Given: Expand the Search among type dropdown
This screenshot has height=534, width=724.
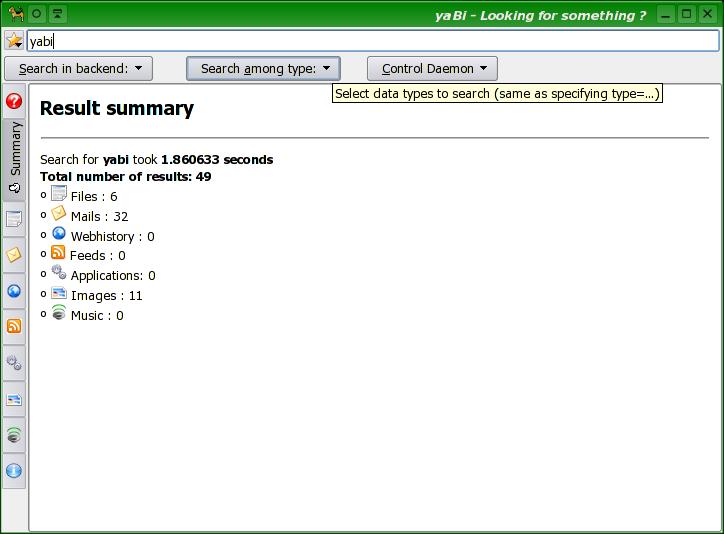Looking at the screenshot, I should point(263,68).
